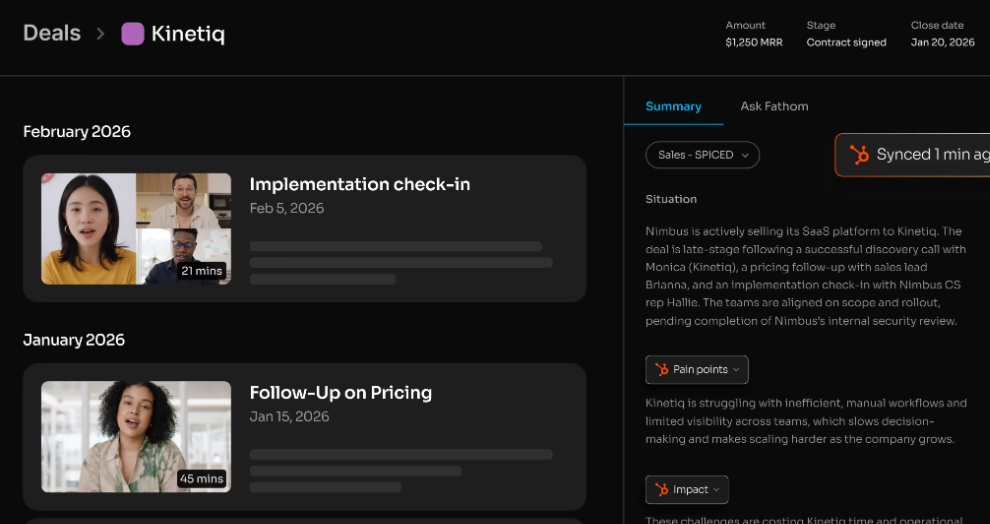Click the Close date label in header
Image resolution: width=990 pixels, height=524 pixels.
937,25
